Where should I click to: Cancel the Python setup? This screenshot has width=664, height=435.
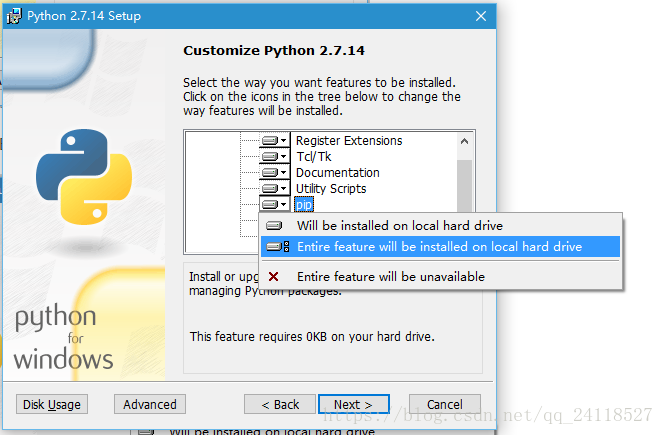coord(445,404)
